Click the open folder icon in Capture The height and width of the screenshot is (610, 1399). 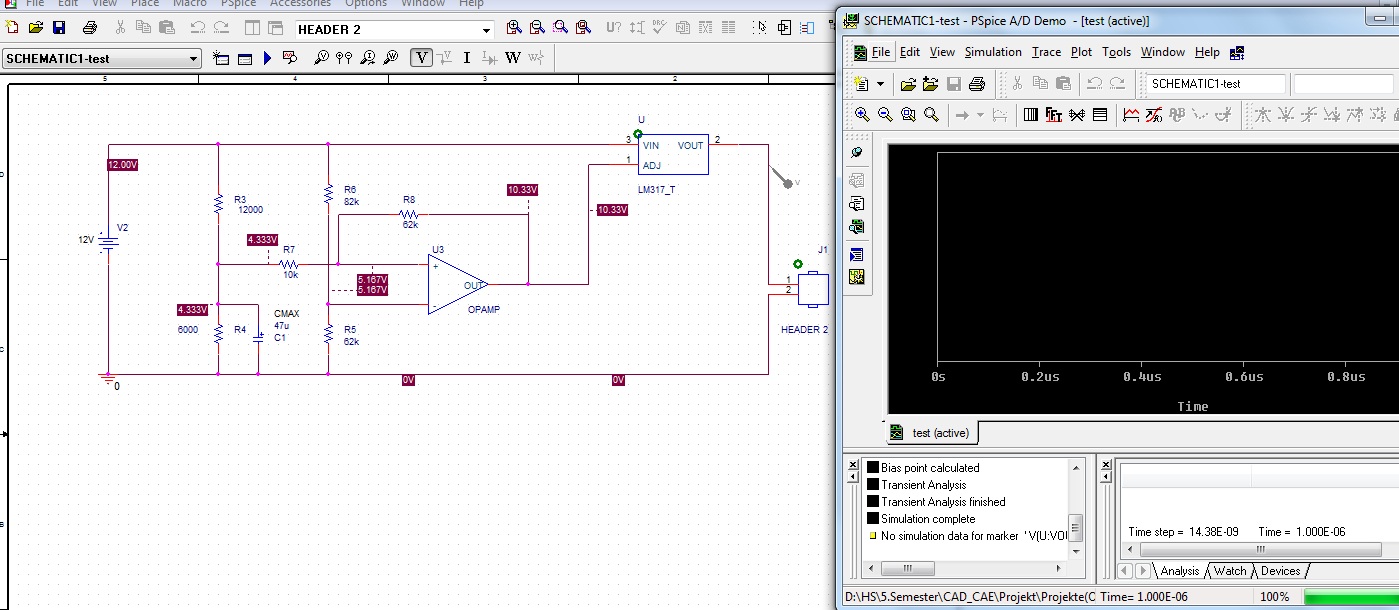(x=35, y=28)
